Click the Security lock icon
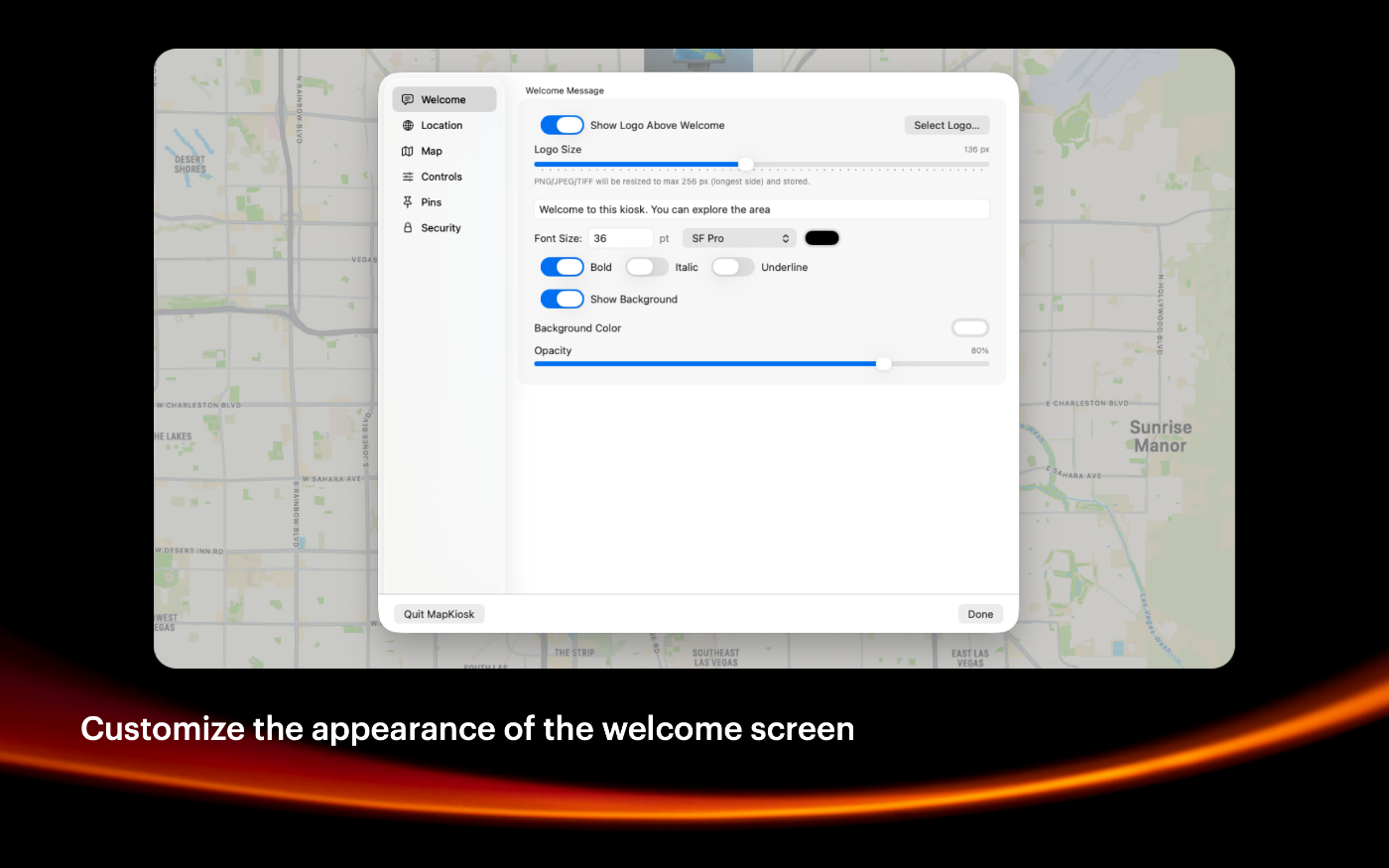The height and width of the screenshot is (868, 1389). coord(408,228)
